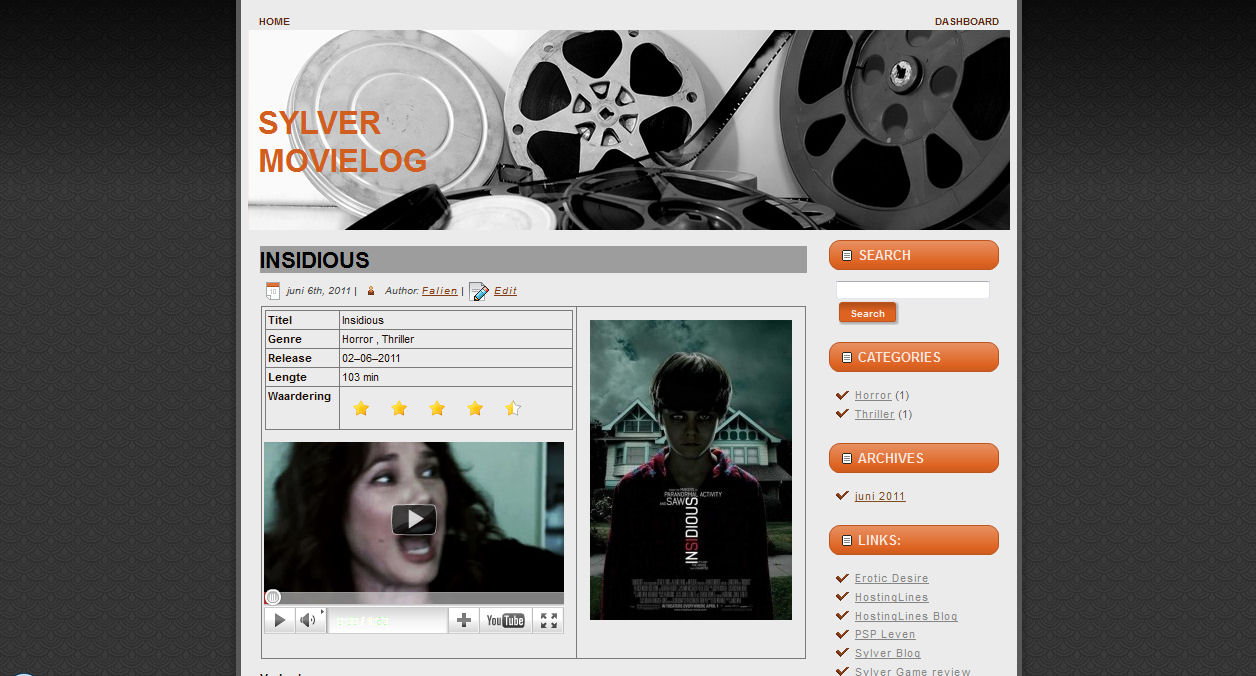Click the third rating star
The height and width of the screenshot is (676, 1256).
click(x=437, y=408)
